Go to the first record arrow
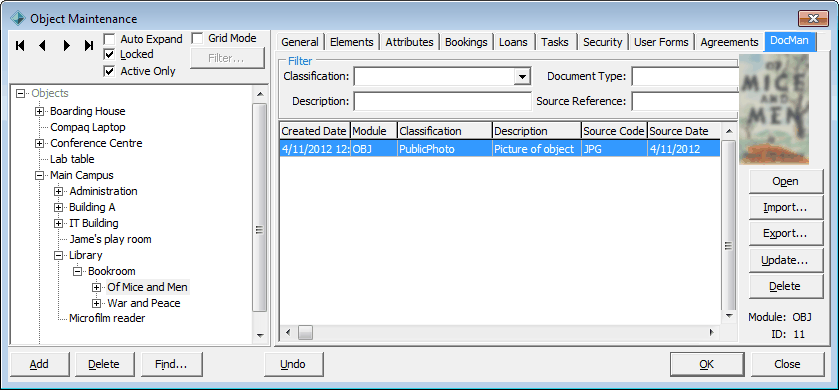This screenshot has height=390, width=839. (x=20, y=46)
